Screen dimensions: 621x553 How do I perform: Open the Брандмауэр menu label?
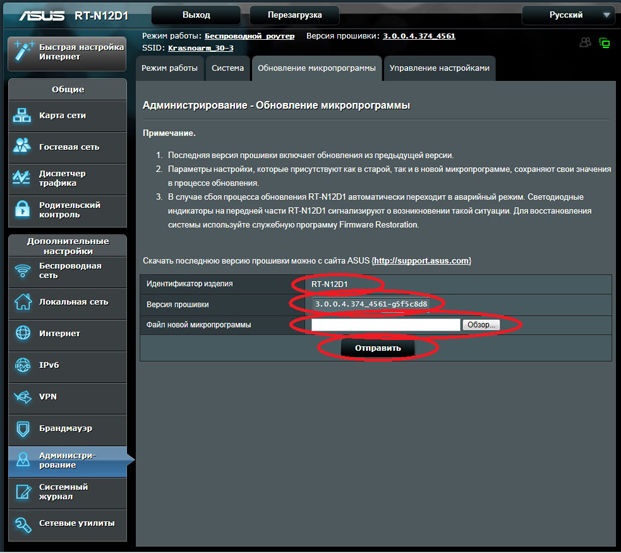(65, 428)
